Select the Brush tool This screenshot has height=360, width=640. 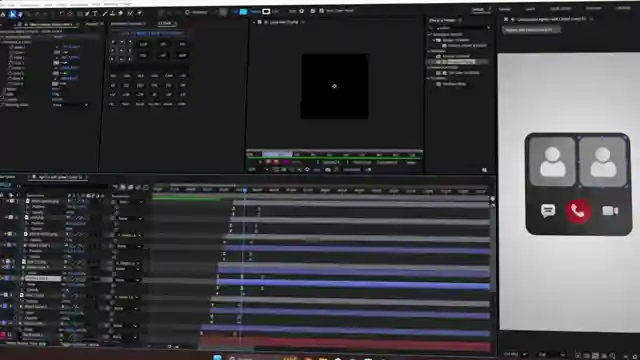(x=105, y=14)
